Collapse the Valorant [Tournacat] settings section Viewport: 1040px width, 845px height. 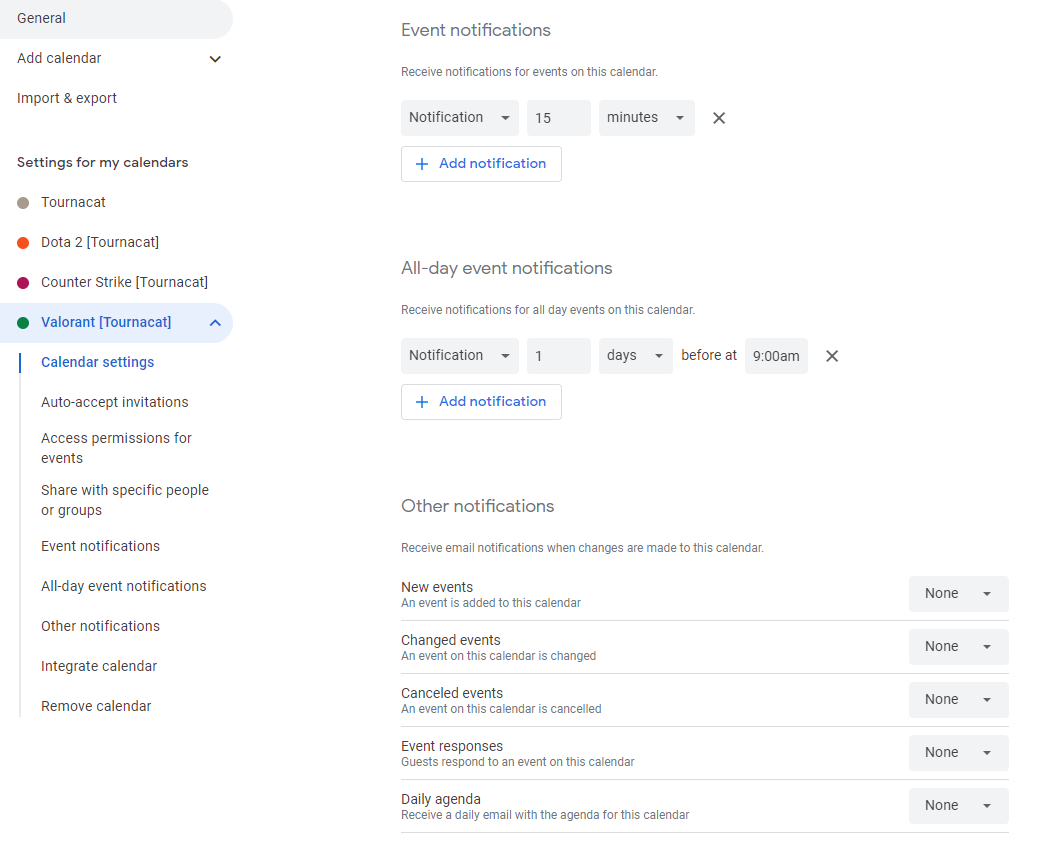point(214,322)
